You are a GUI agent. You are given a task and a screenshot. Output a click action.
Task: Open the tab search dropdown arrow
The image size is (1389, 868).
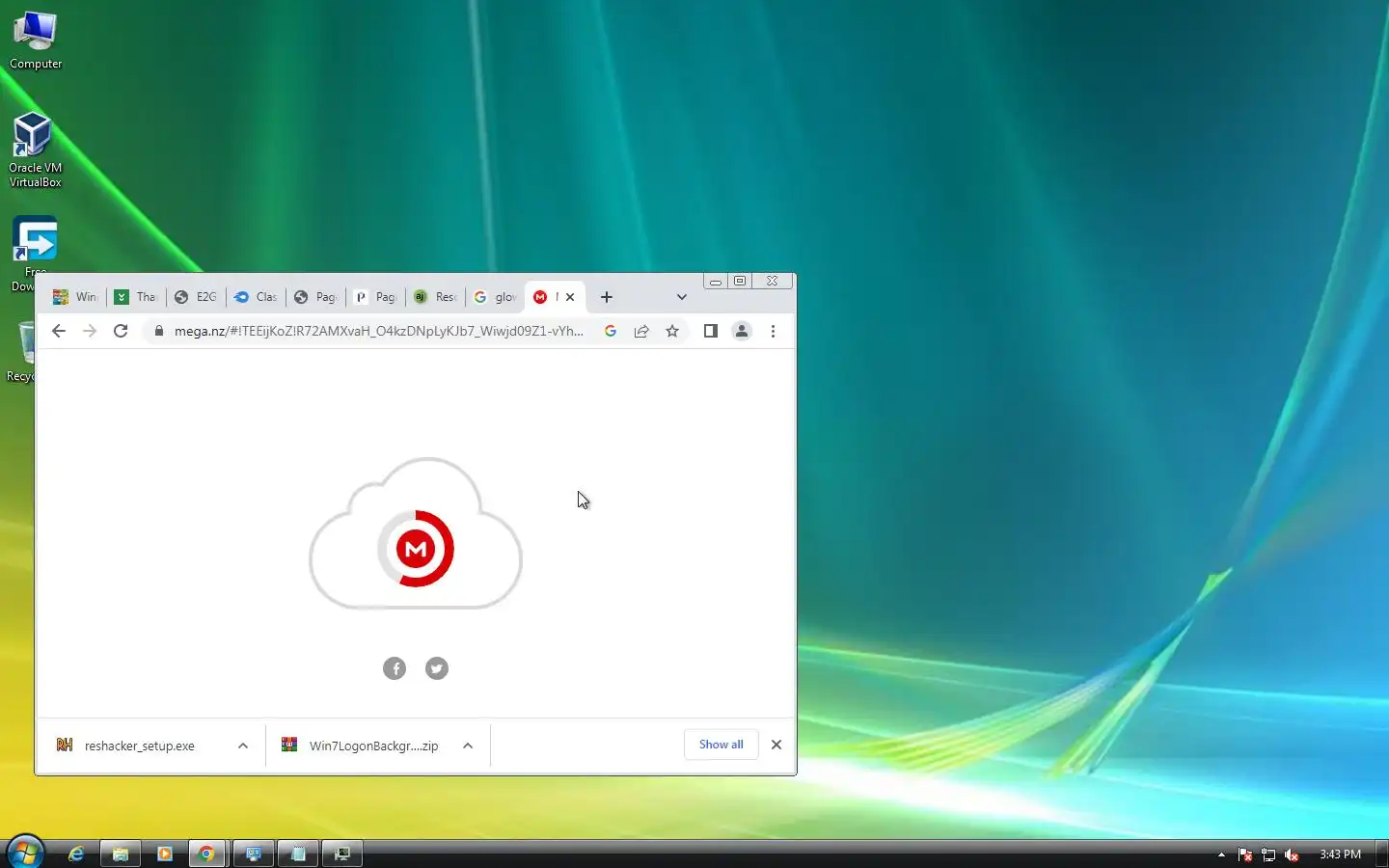[682, 297]
